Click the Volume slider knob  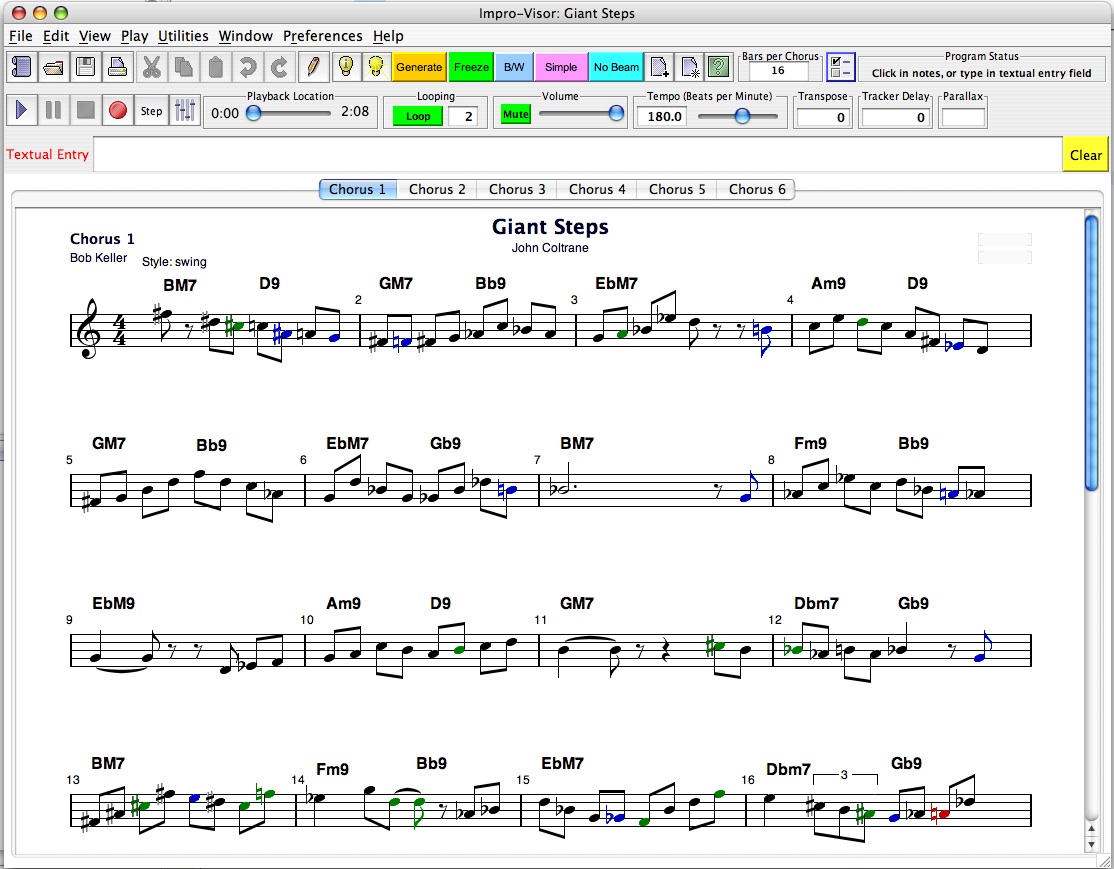[x=617, y=113]
